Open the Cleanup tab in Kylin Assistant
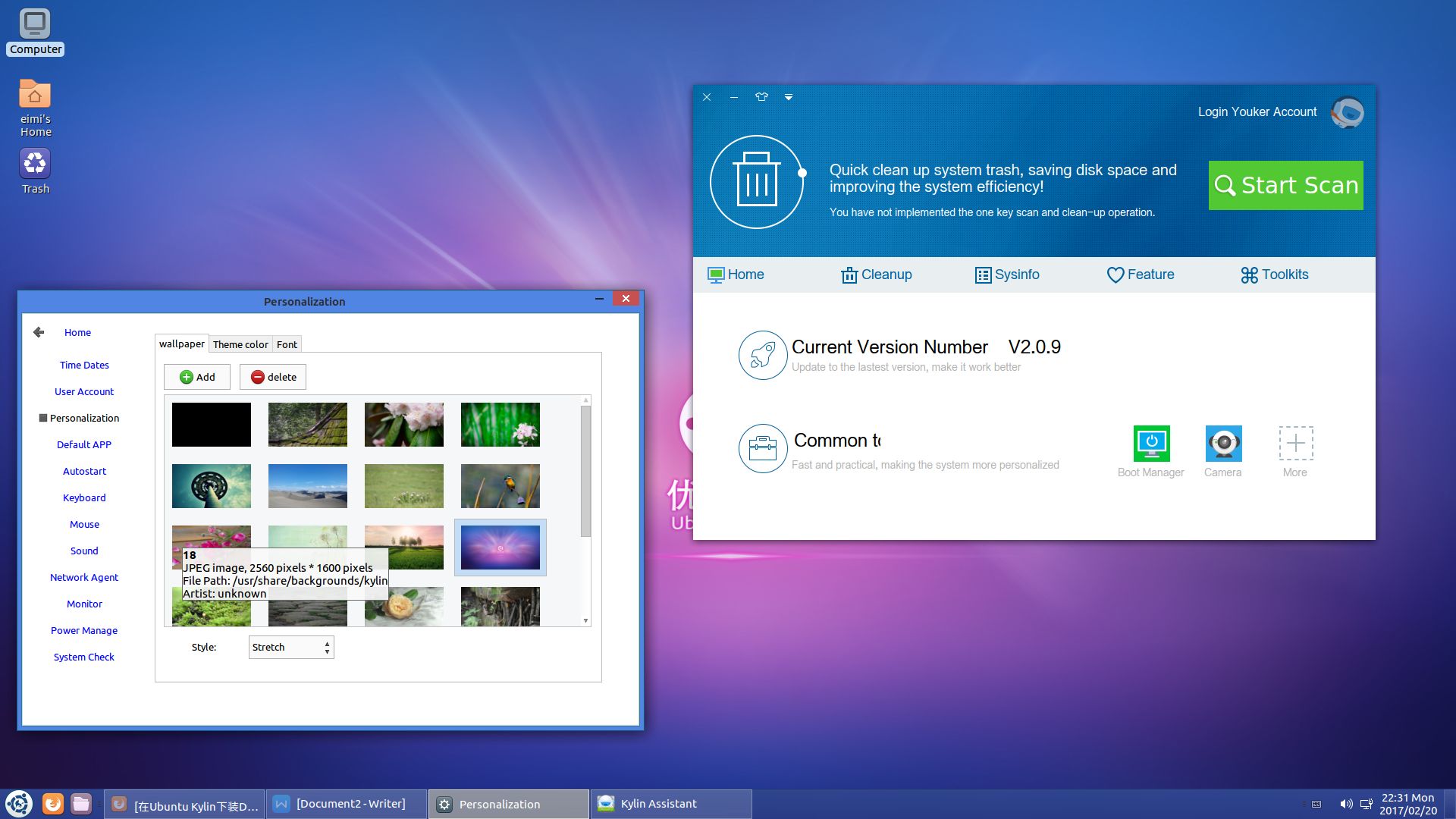Screen dimensions: 1456x819 click(877, 275)
